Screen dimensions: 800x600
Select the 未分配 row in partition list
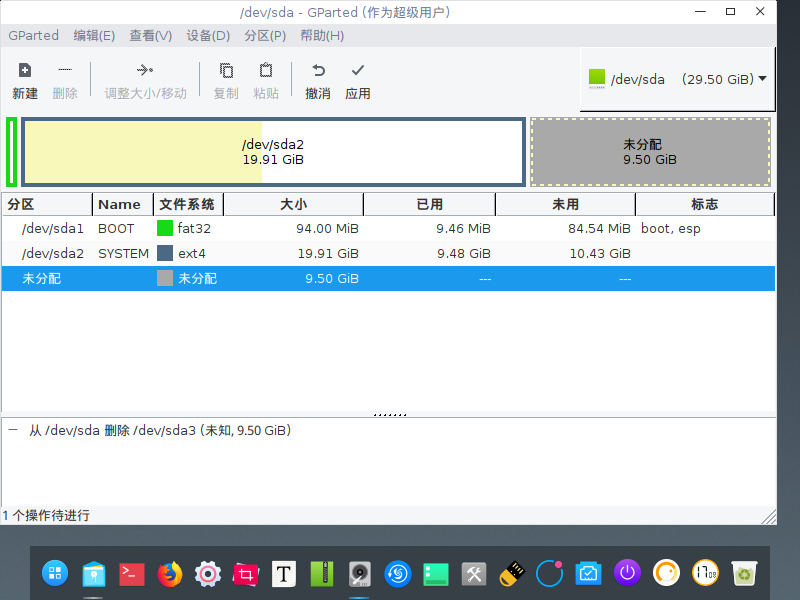[x=388, y=279]
